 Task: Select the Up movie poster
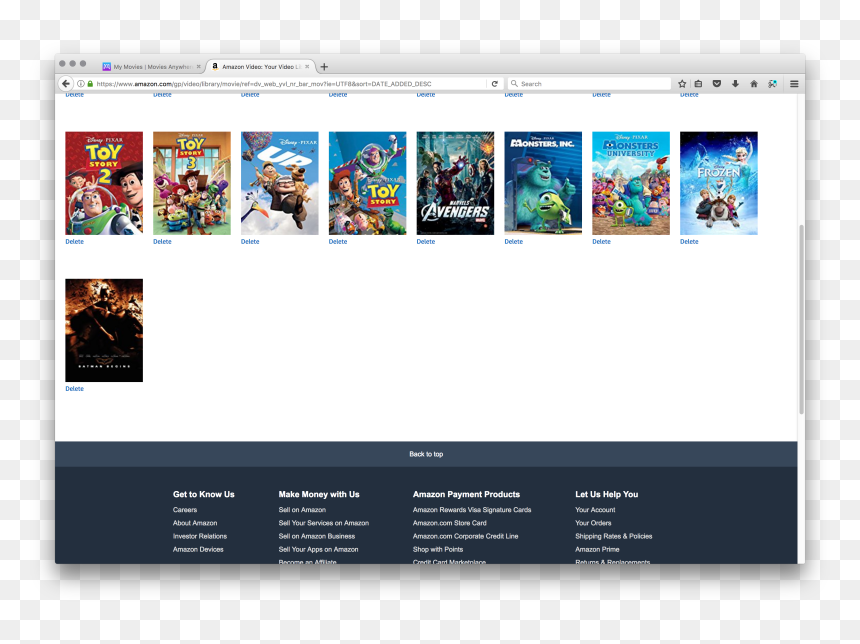click(x=280, y=183)
